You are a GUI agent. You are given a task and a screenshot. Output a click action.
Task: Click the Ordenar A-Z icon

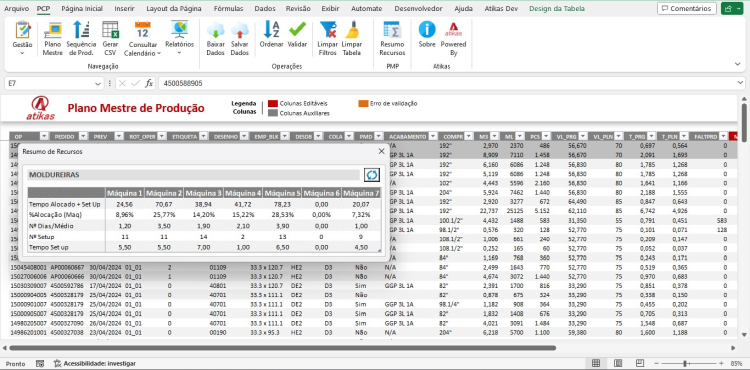272,30
